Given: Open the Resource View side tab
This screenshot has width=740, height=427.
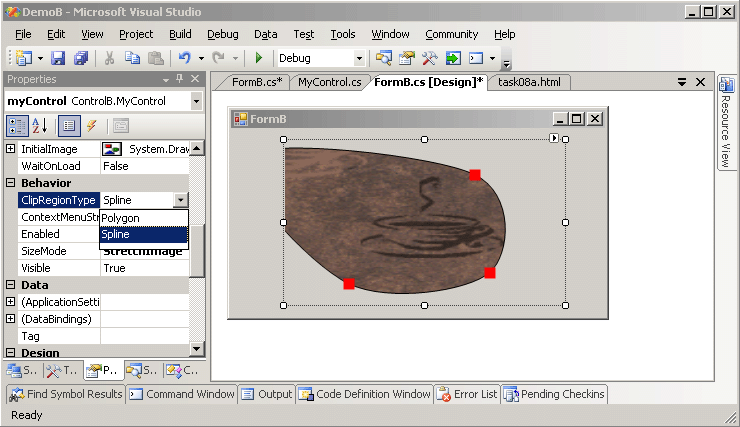Looking at the screenshot, I should (x=726, y=123).
